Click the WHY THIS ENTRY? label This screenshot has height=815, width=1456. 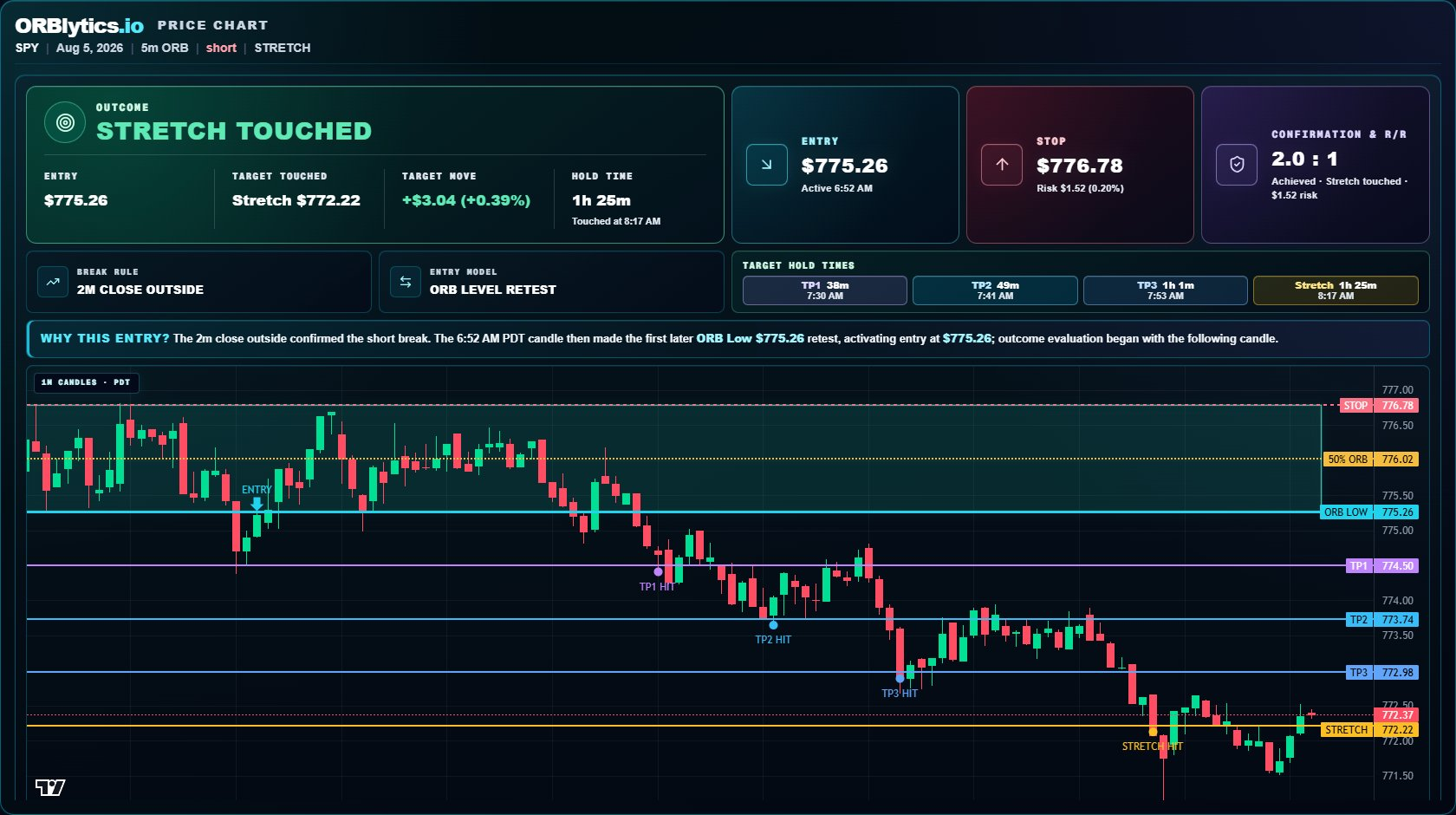tap(105, 338)
